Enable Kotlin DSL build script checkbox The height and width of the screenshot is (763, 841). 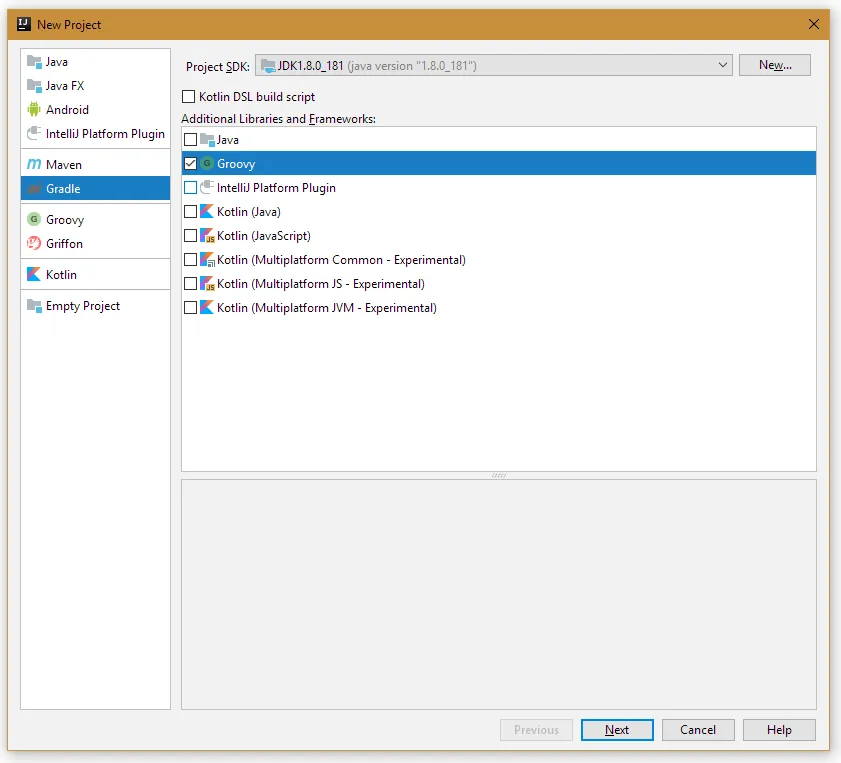pyautogui.click(x=188, y=97)
